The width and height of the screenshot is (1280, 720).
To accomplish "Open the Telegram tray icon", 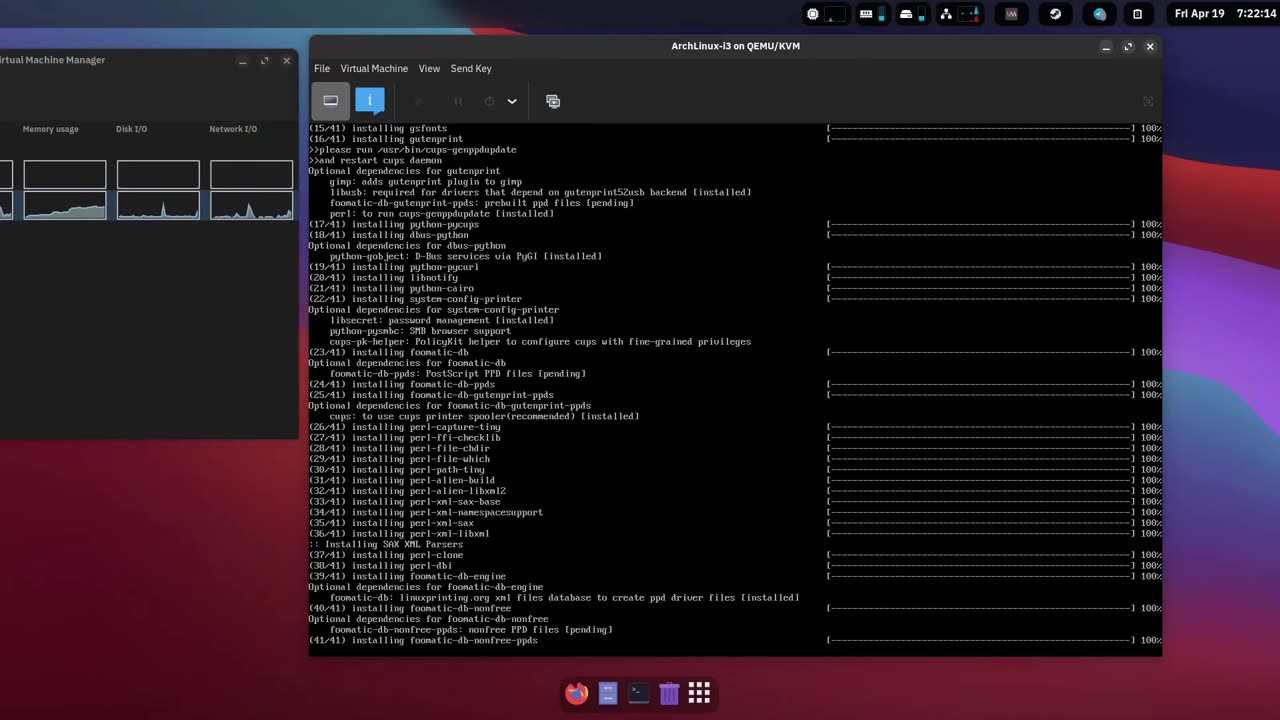I will (x=1100, y=14).
